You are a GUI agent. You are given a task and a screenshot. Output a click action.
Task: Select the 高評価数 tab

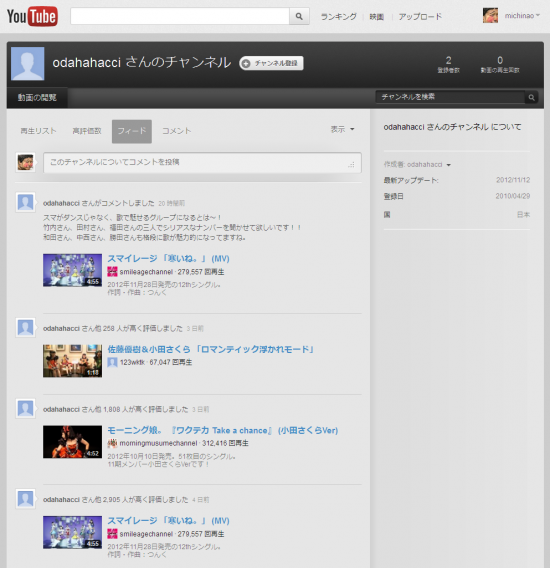point(87,131)
